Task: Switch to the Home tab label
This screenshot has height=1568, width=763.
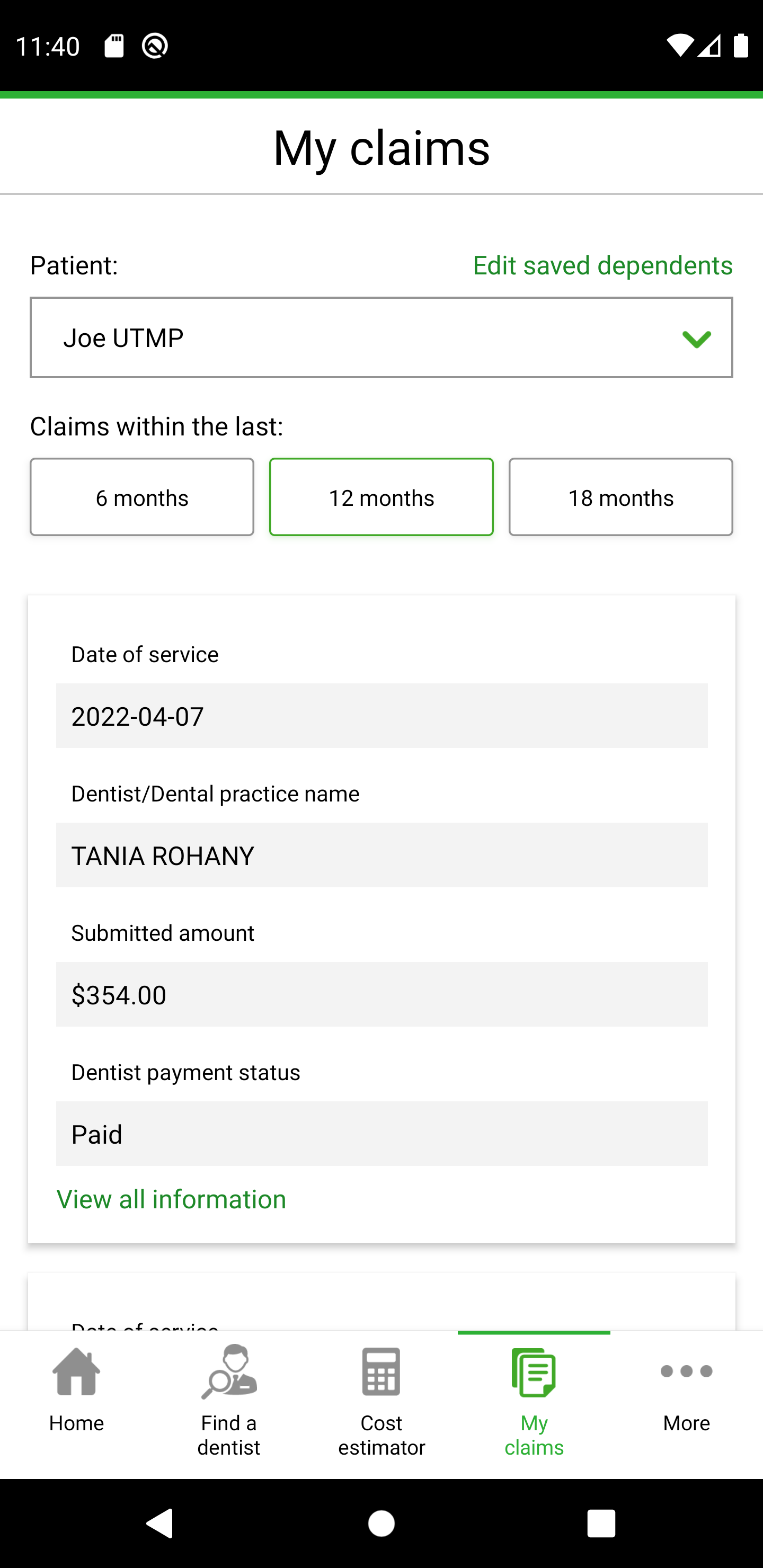Action: 76,1423
